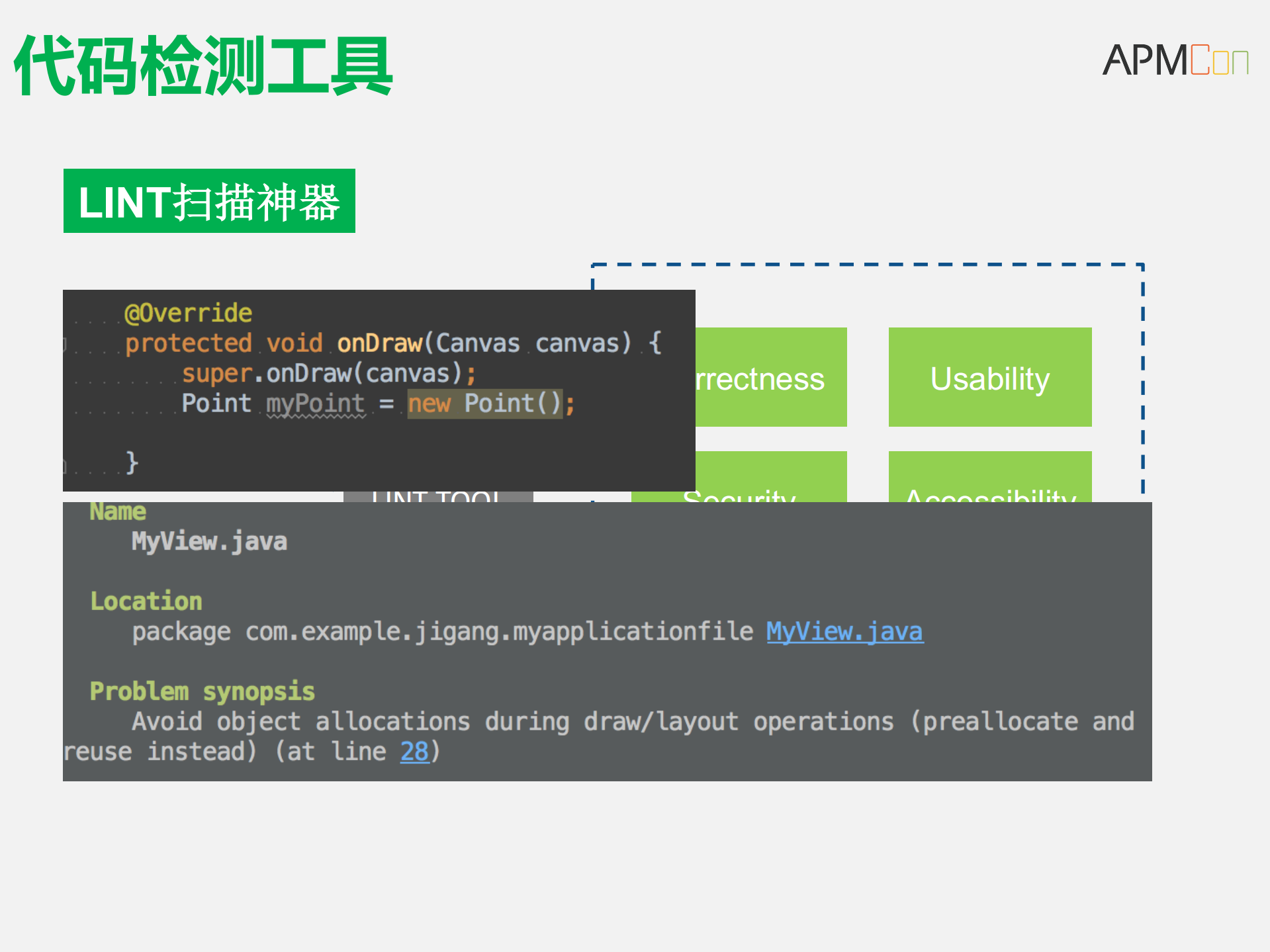Select the Usability category box
Viewport: 1270px width, 952px height.
click(x=989, y=378)
